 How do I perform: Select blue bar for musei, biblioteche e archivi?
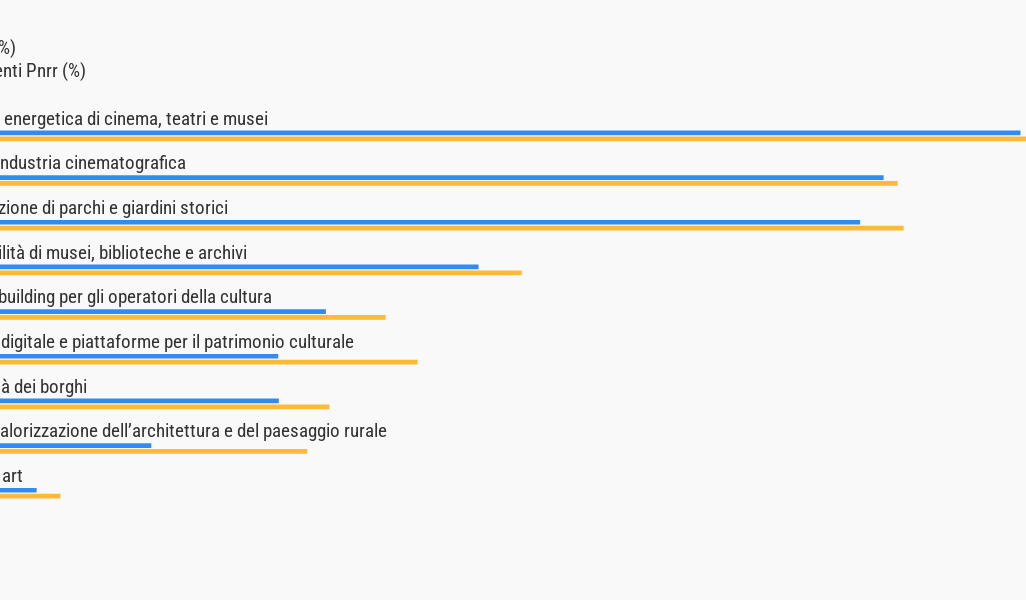point(239,267)
